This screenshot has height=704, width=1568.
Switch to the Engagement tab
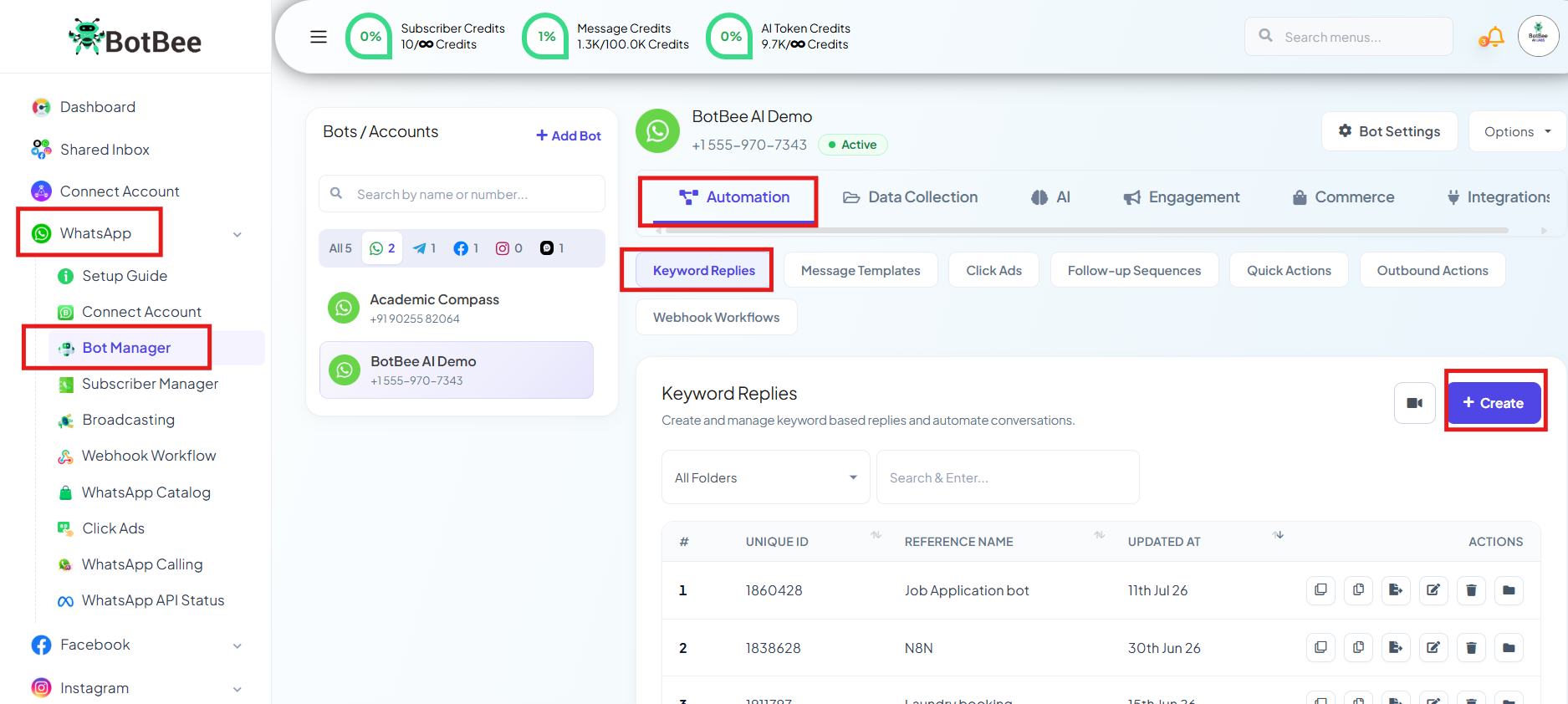[x=1181, y=197]
